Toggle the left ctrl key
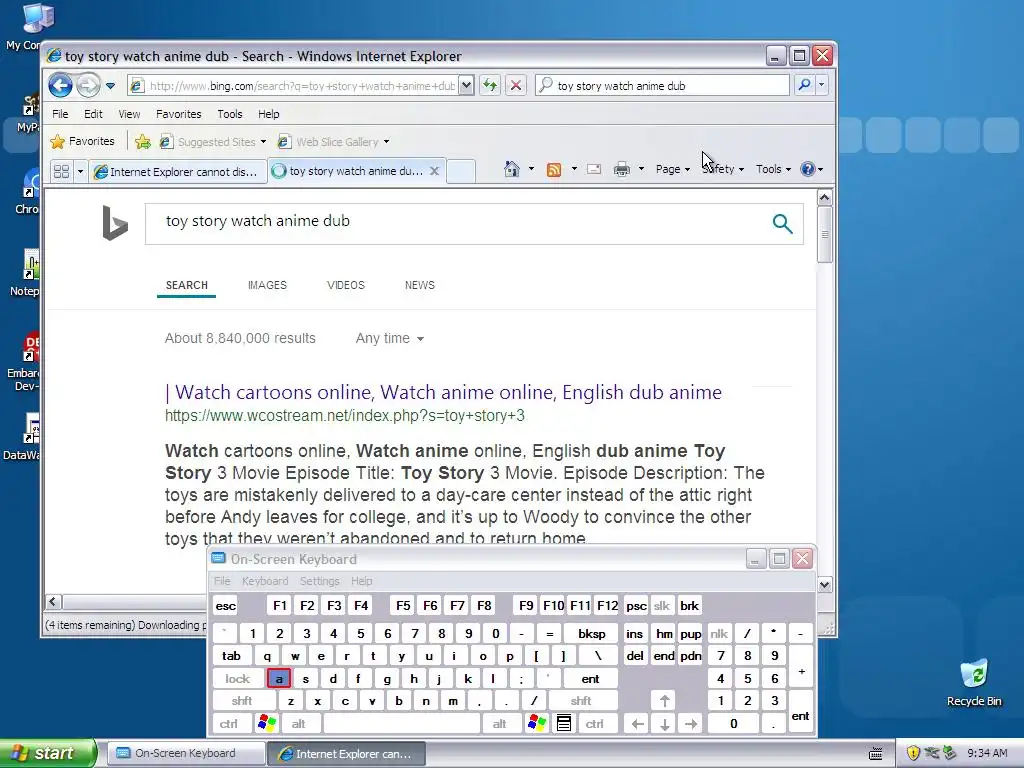The height and width of the screenshot is (768, 1024). click(229, 724)
